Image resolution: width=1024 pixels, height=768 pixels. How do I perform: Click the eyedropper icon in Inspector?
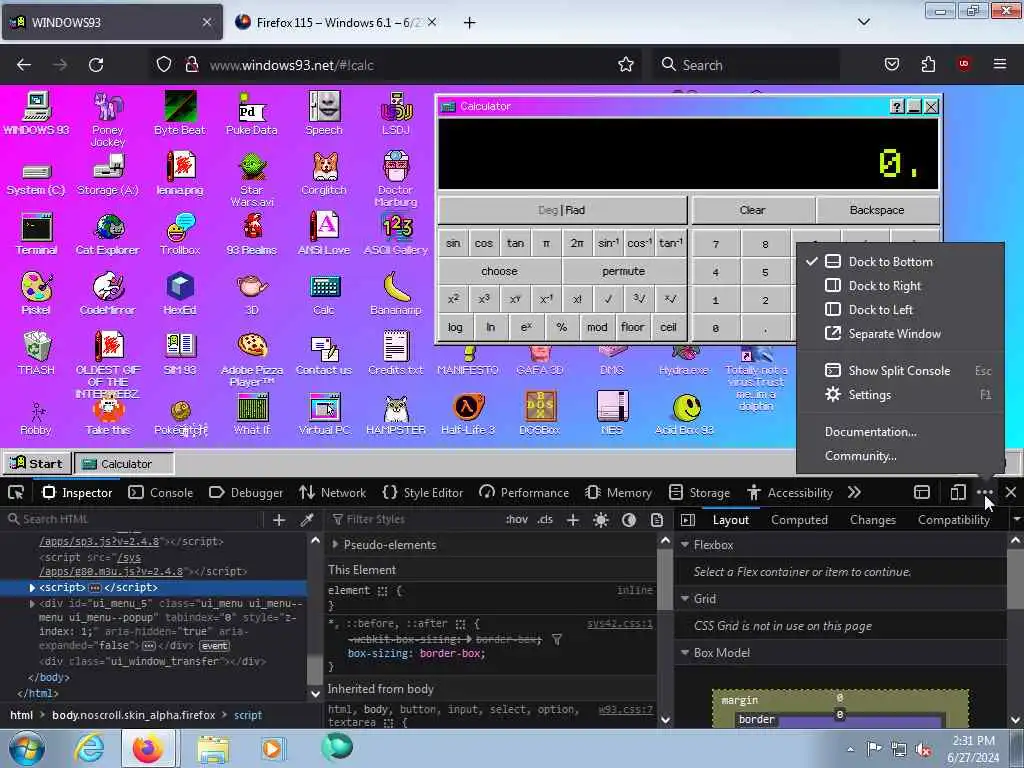[306, 520]
